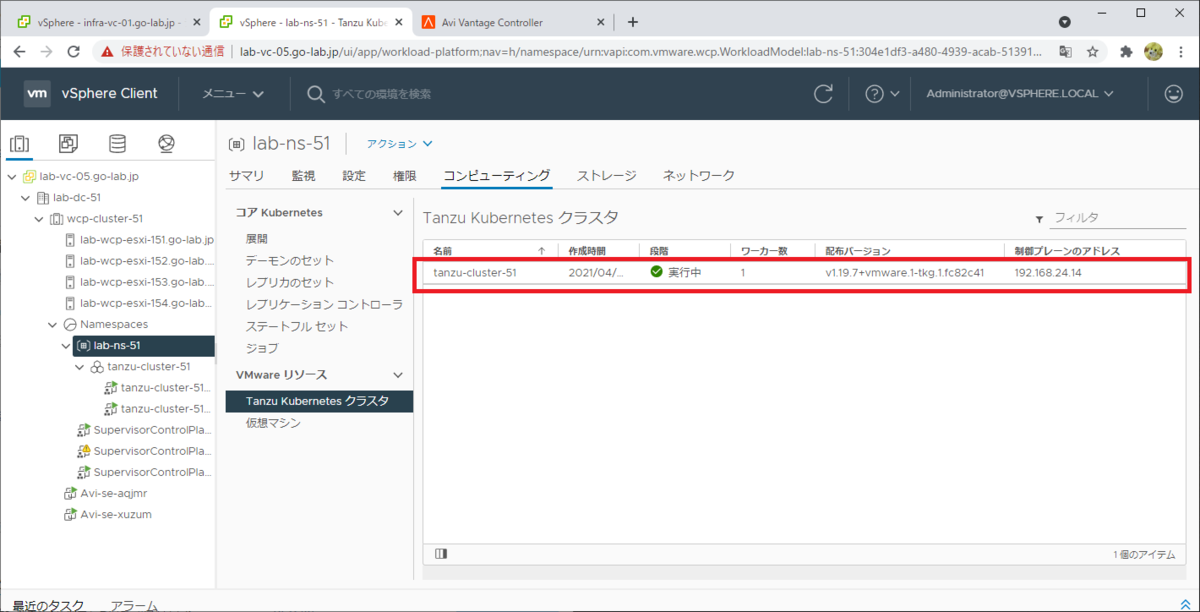Open Chrome extensions puzzle icon
This screenshot has height=612, width=1200.
1126,51
